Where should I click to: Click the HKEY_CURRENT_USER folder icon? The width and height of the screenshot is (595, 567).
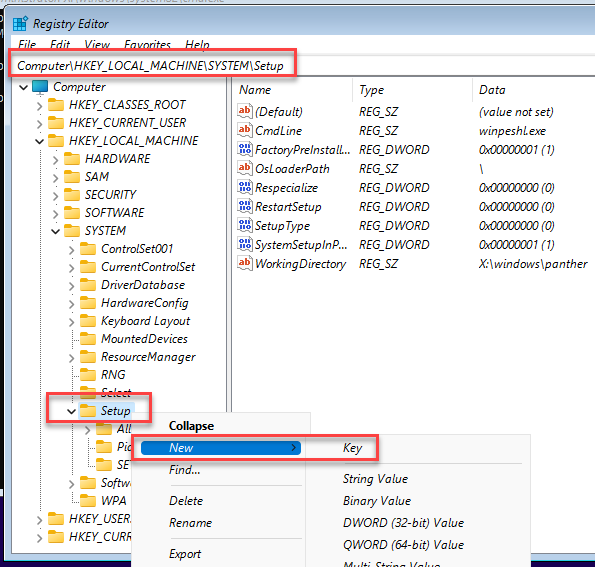(x=56, y=123)
